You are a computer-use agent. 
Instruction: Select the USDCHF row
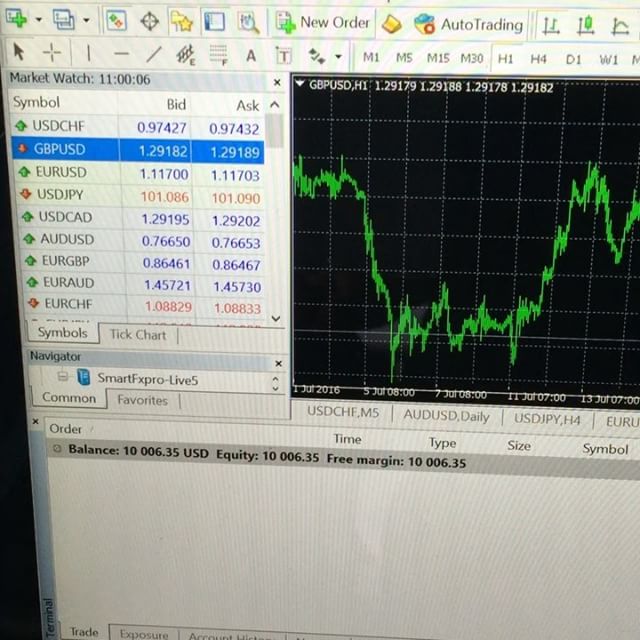pos(138,127)
